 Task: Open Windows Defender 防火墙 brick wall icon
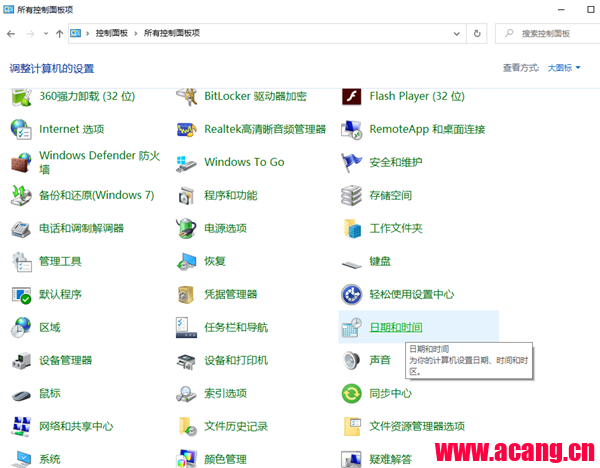tap(21, 162)
